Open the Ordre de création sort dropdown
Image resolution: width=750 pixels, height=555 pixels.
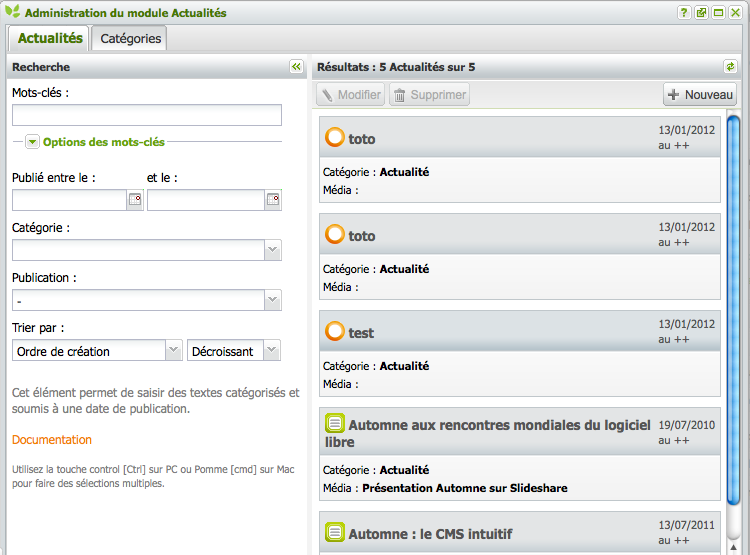(172, 351)
